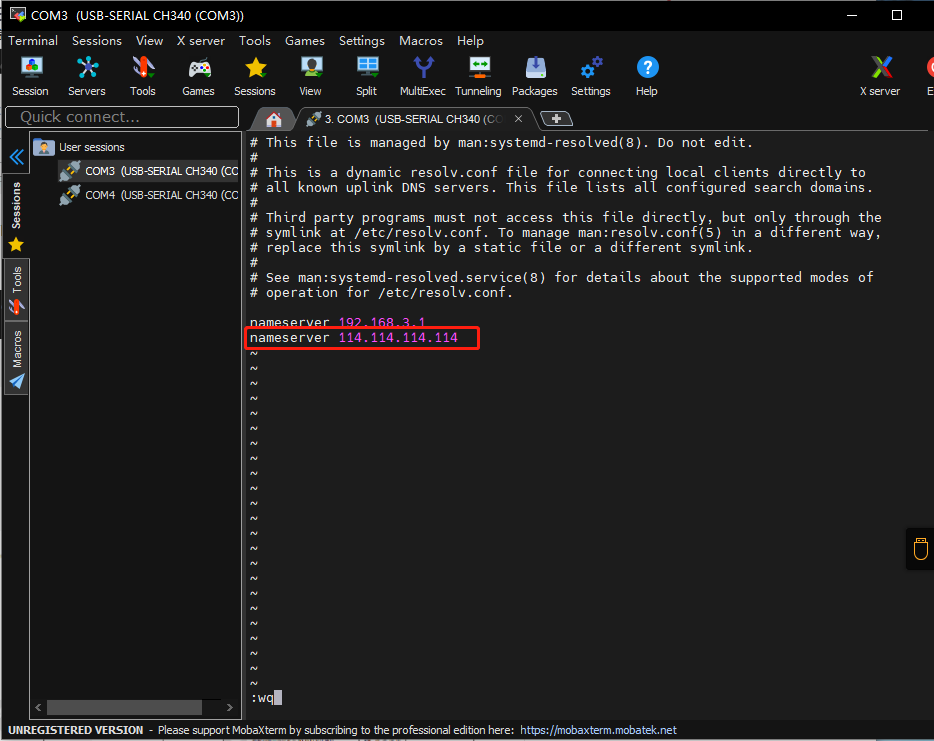
Task: Click the nameserver 114.114.114.114 line
Action: pos(354,338)
